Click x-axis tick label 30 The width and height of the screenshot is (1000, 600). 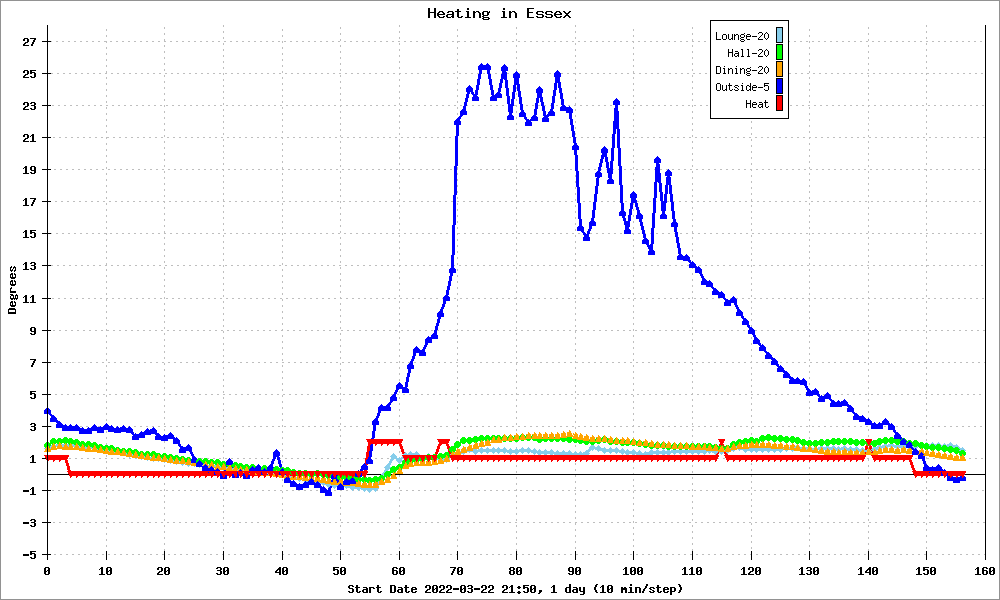[223, 571]
